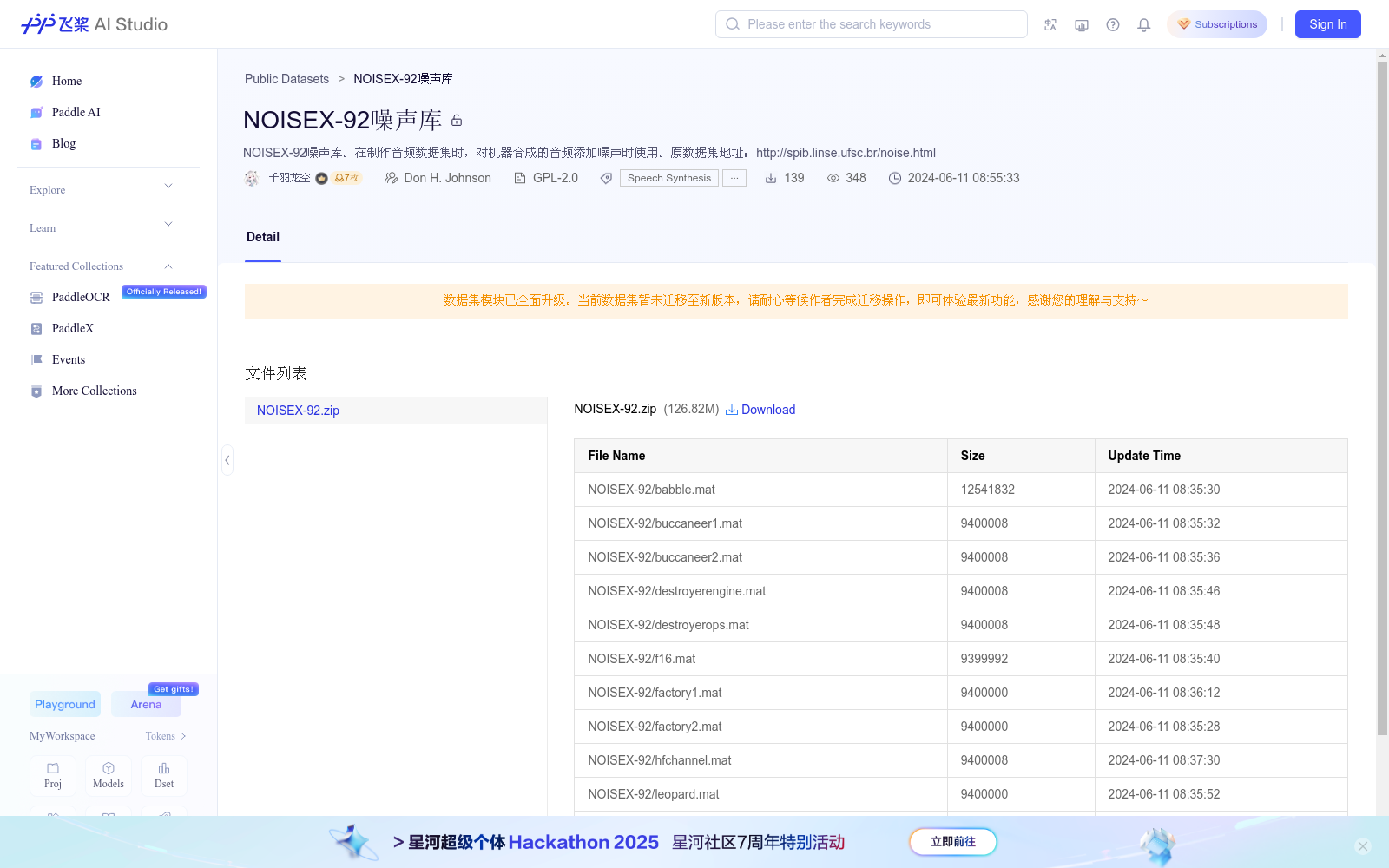Open More Collections in sidebar

pos(95,391)
